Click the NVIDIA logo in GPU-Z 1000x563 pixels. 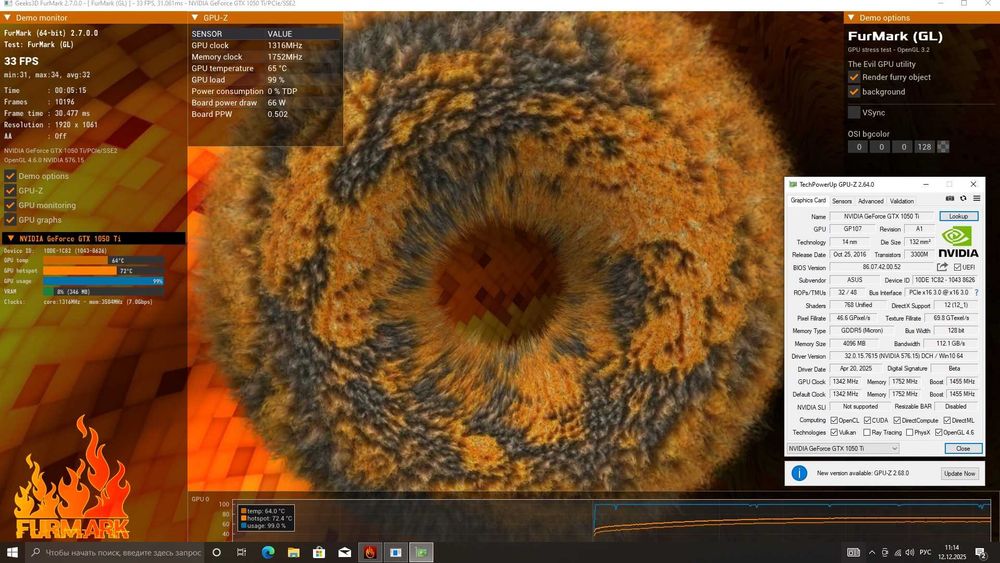958,242
